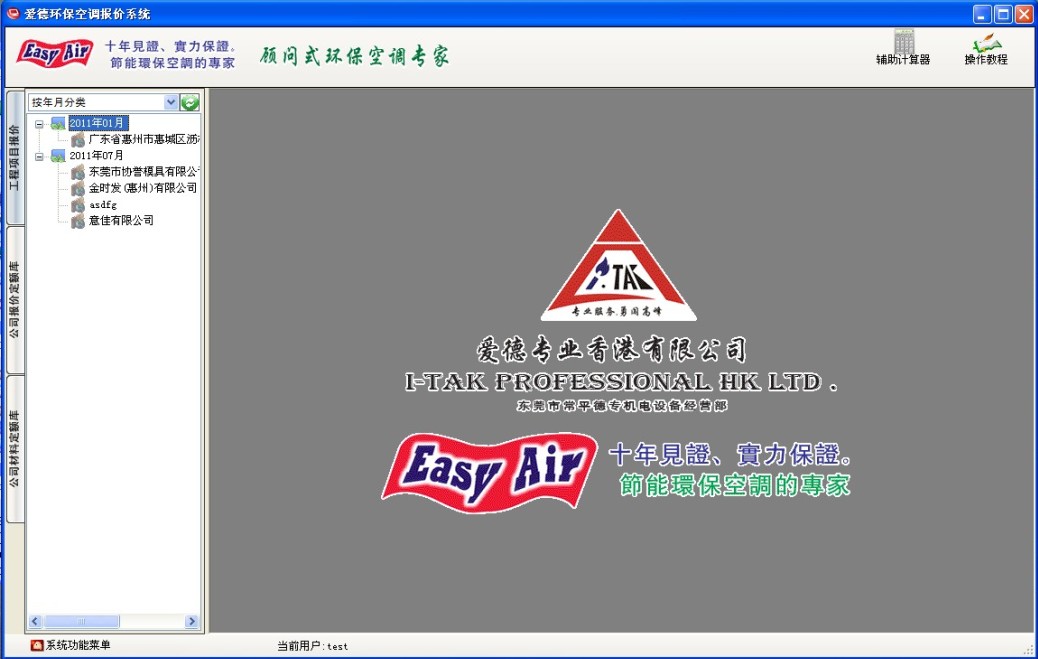Switch to the 公司报价定额库 side tab
The width and height of the screenshot is (1038, 659).
pos(15,299)
